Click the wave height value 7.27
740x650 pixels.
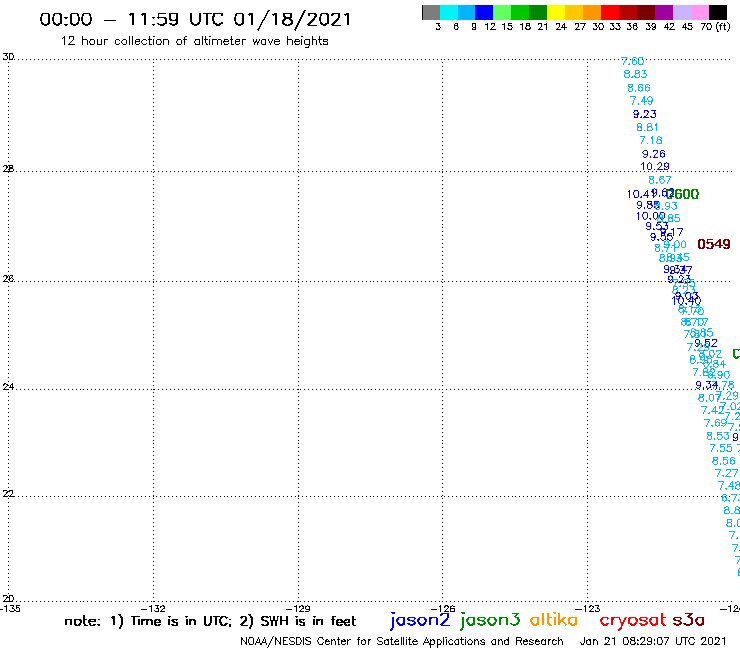coord(726,473)
